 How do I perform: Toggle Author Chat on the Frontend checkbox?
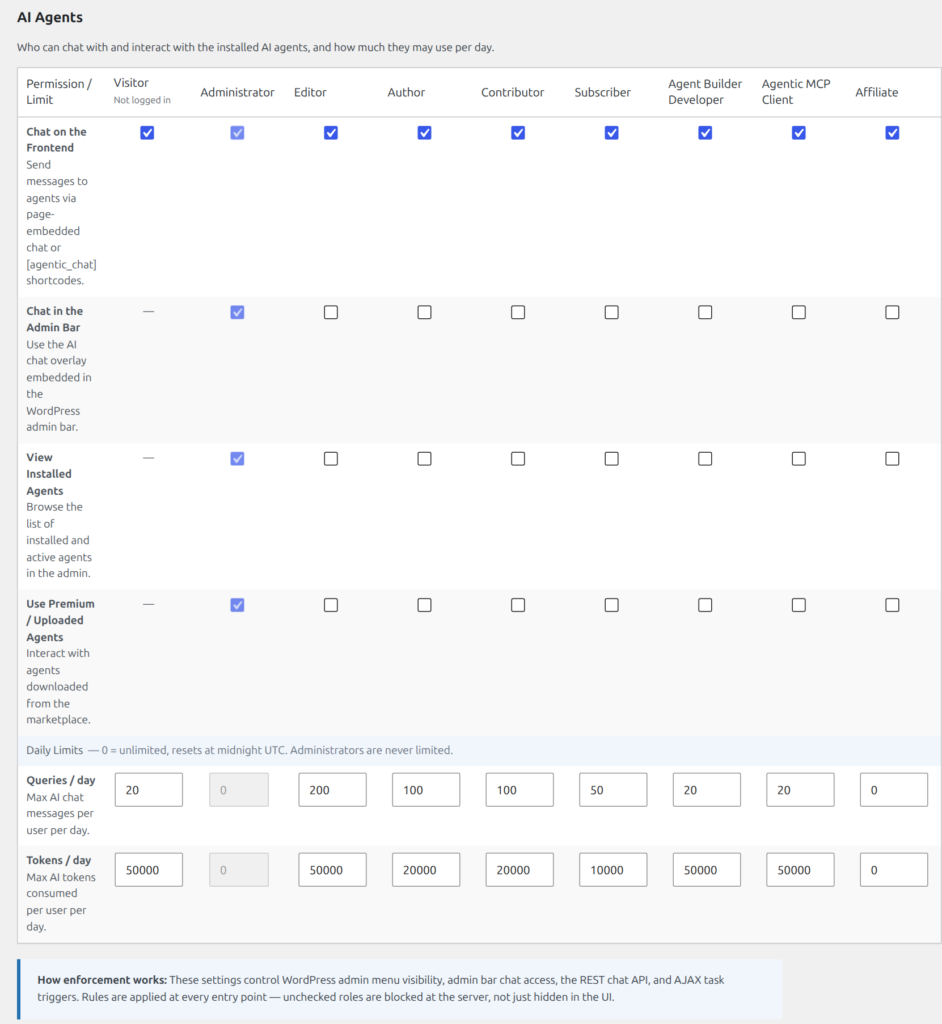(424, 133)
